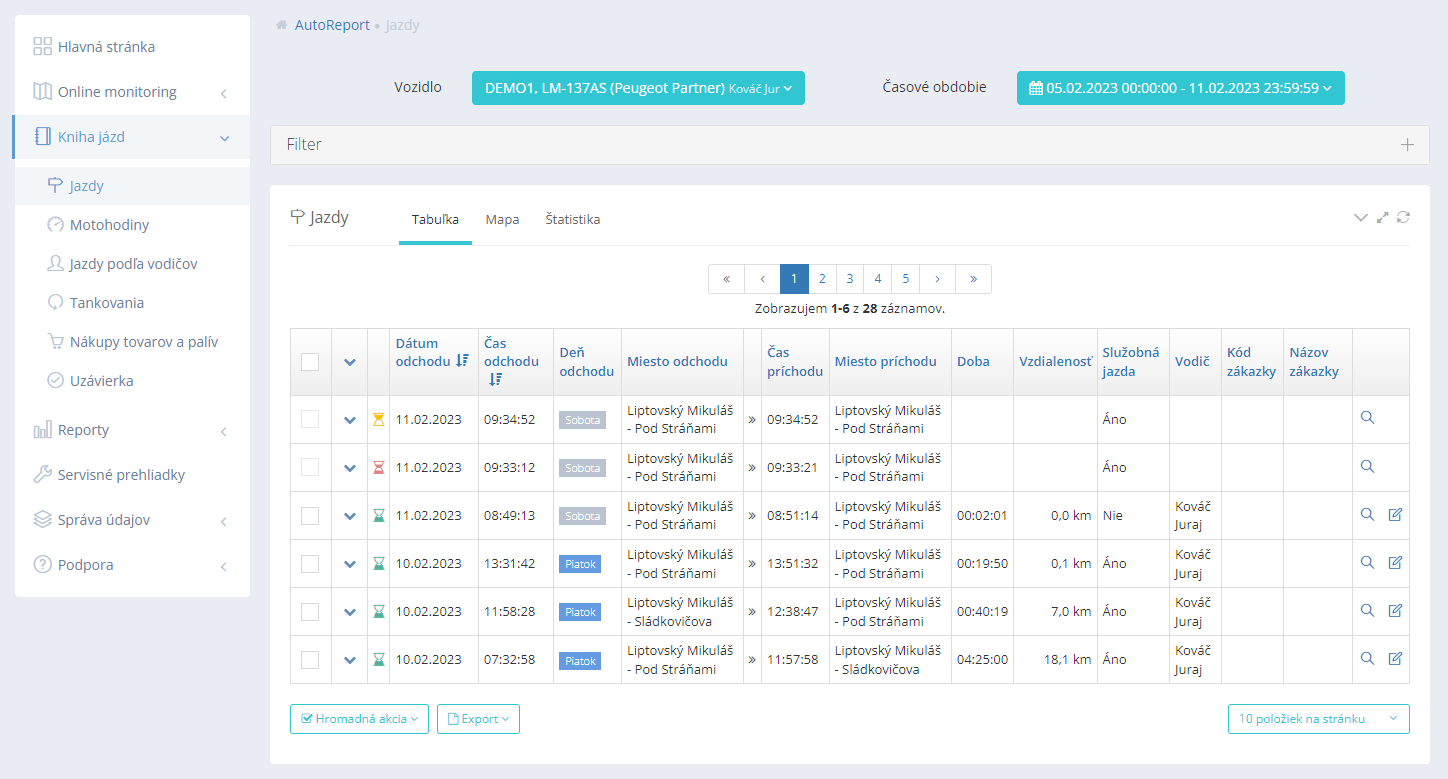Sort by the Vzdialenosť column header
The height and width of the screenshot is (779, 1448).
point(1055,361)
